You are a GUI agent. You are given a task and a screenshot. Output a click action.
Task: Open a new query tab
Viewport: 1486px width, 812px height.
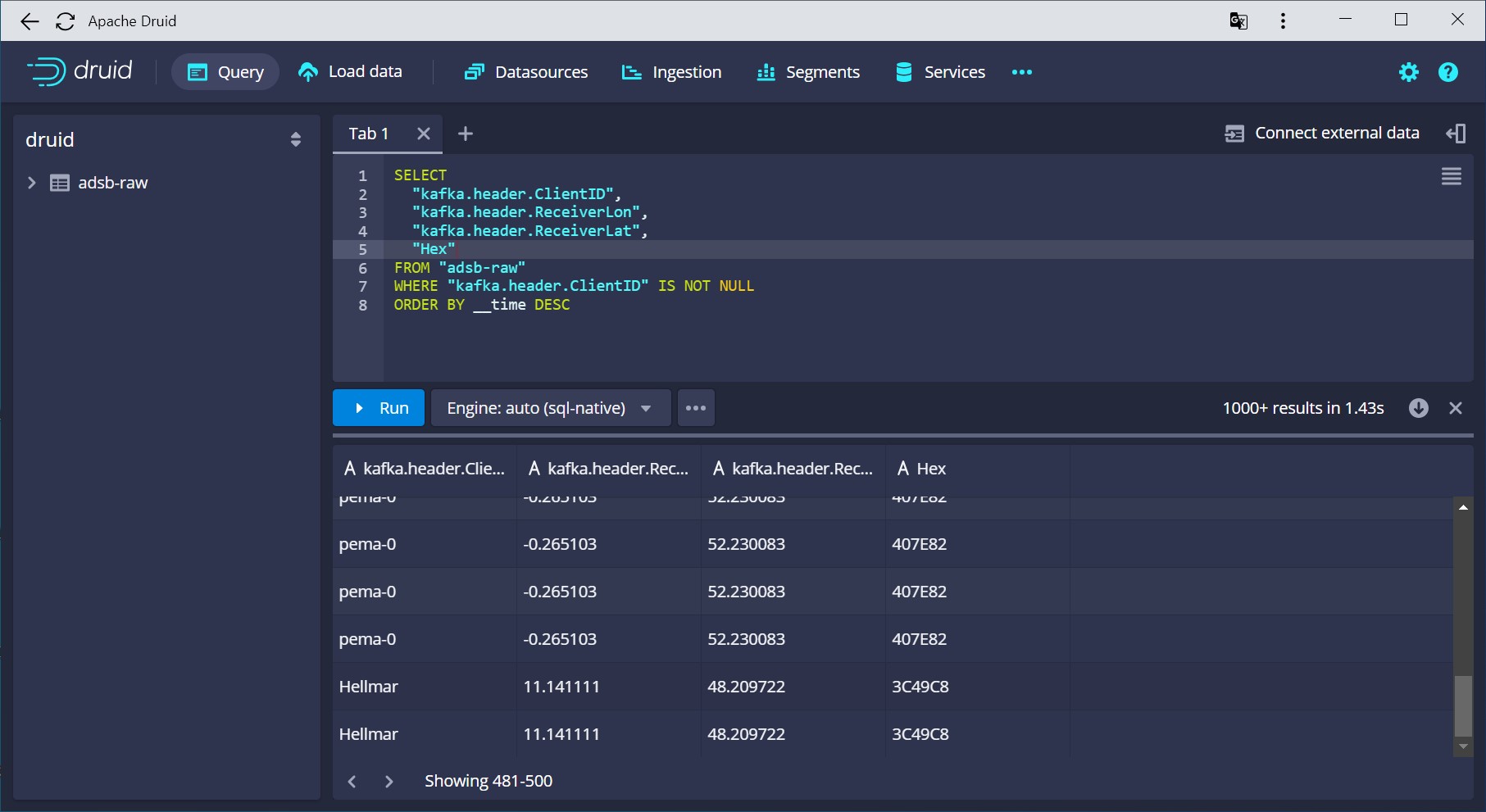pos(465,133)
